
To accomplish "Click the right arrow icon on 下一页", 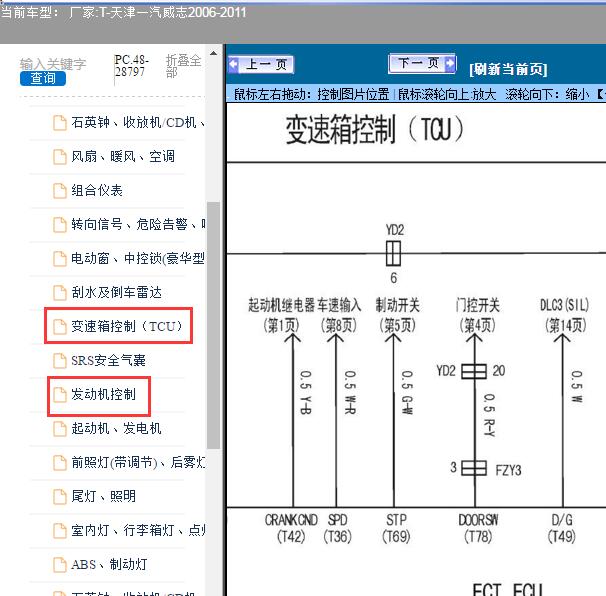I will (x=450, y=63).
